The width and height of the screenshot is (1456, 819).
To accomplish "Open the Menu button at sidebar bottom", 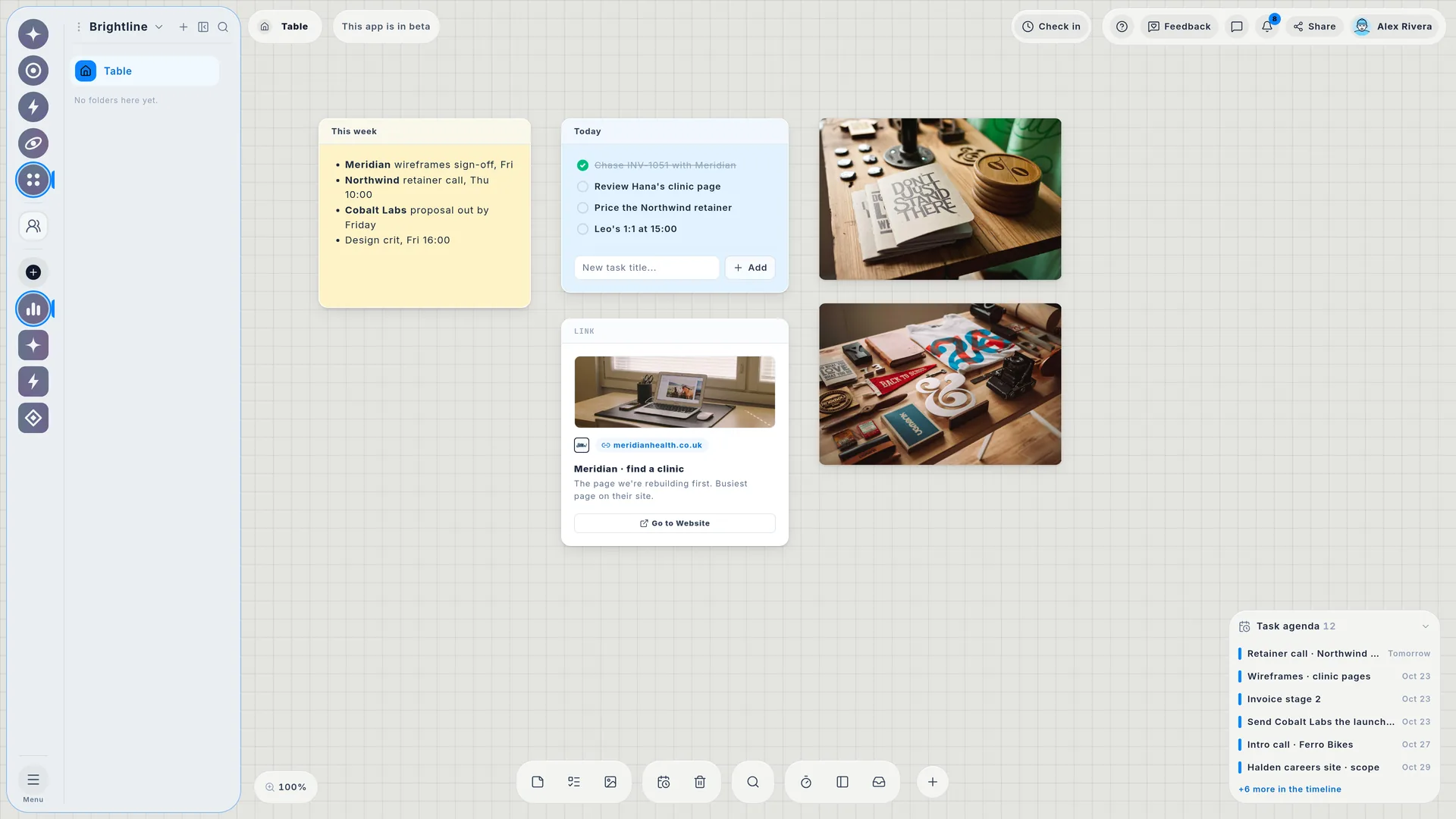I will click(33, 786).
